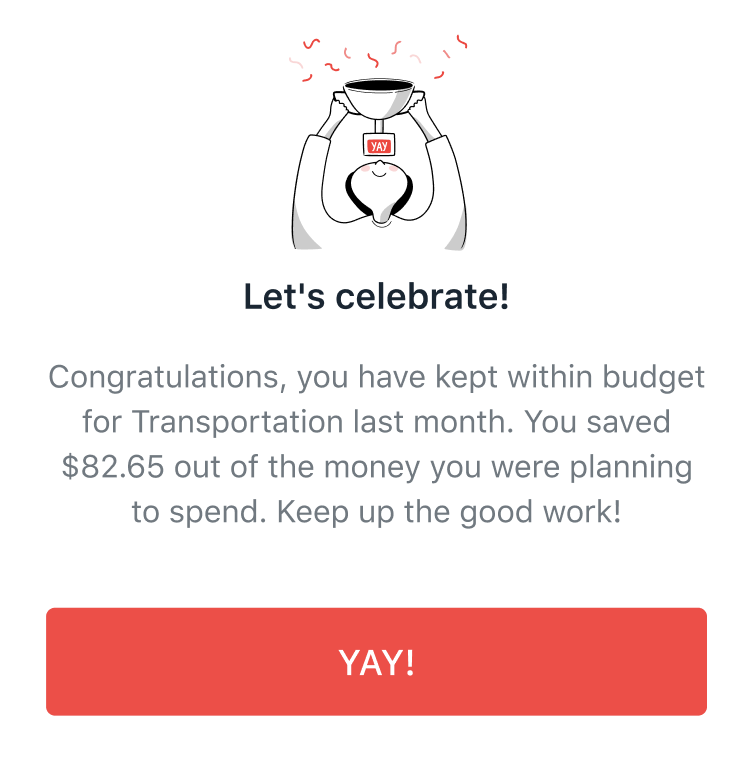
Task: Click the "You saved" text
Action: tap(597, 421)
